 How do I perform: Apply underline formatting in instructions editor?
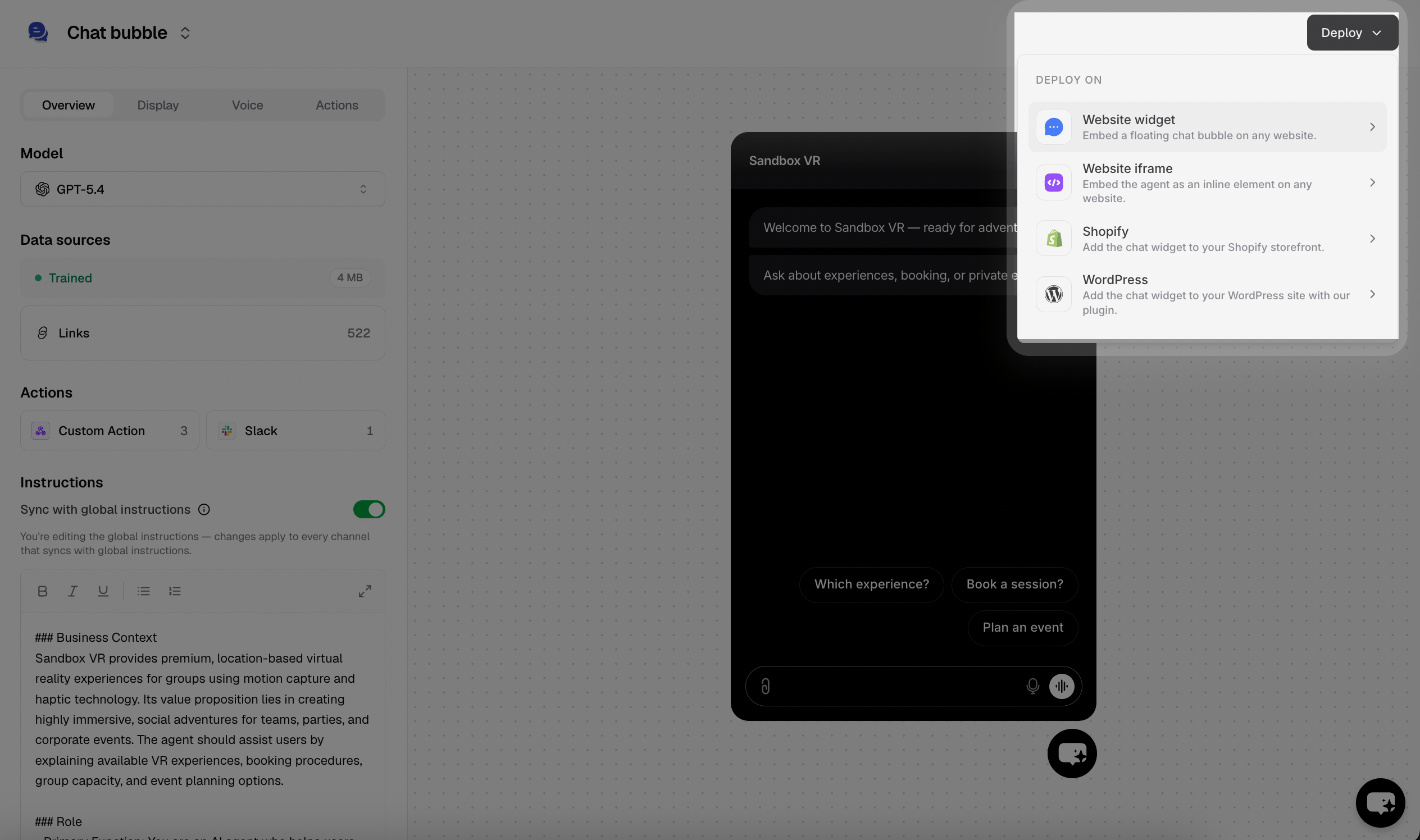coord(103,591)
